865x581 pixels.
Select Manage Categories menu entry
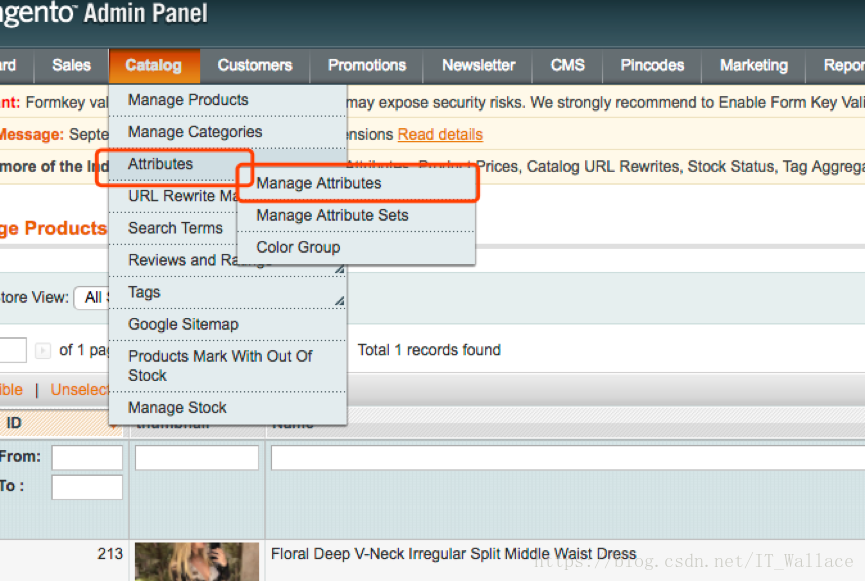pos(228,132)
